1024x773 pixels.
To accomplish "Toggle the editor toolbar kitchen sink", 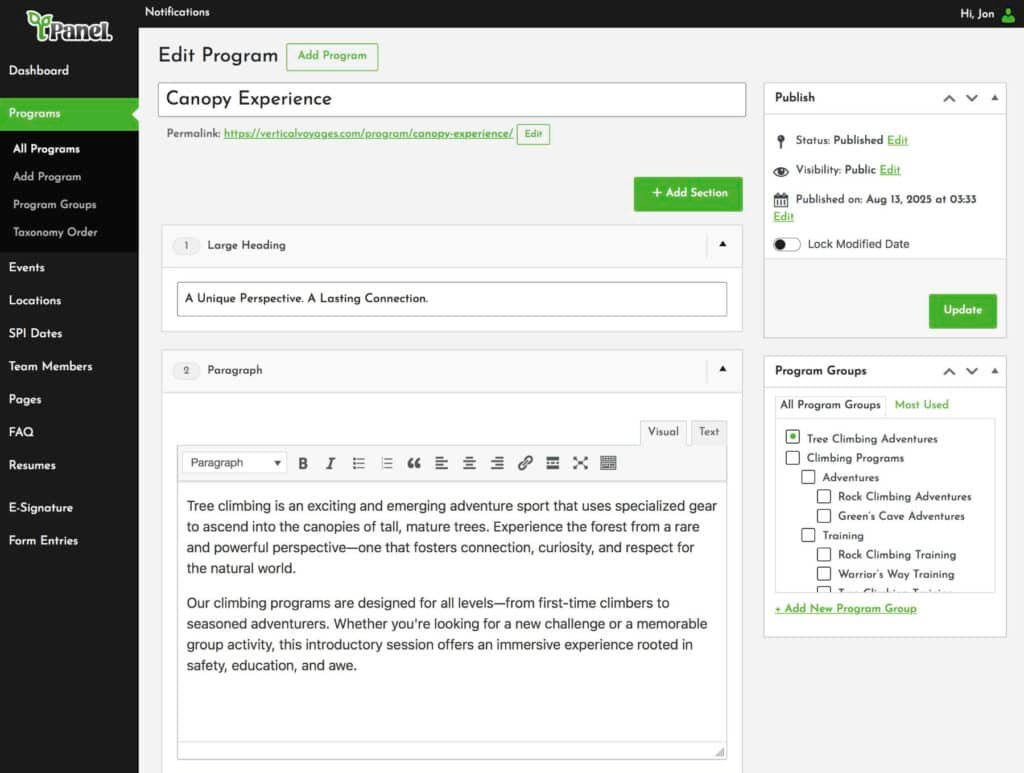I will point(608,463).
